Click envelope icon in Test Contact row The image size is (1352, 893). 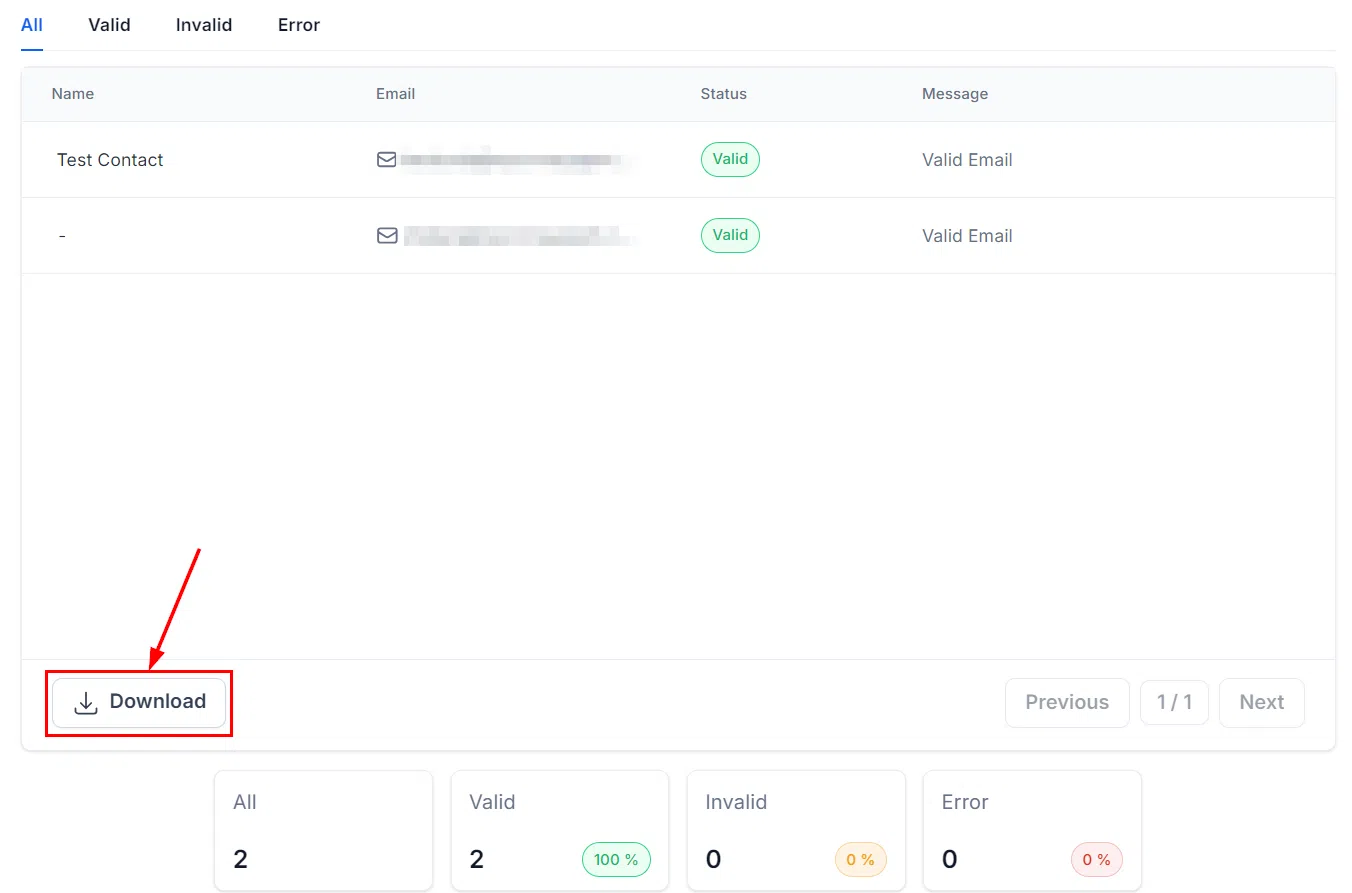click(x=386, y=159)
